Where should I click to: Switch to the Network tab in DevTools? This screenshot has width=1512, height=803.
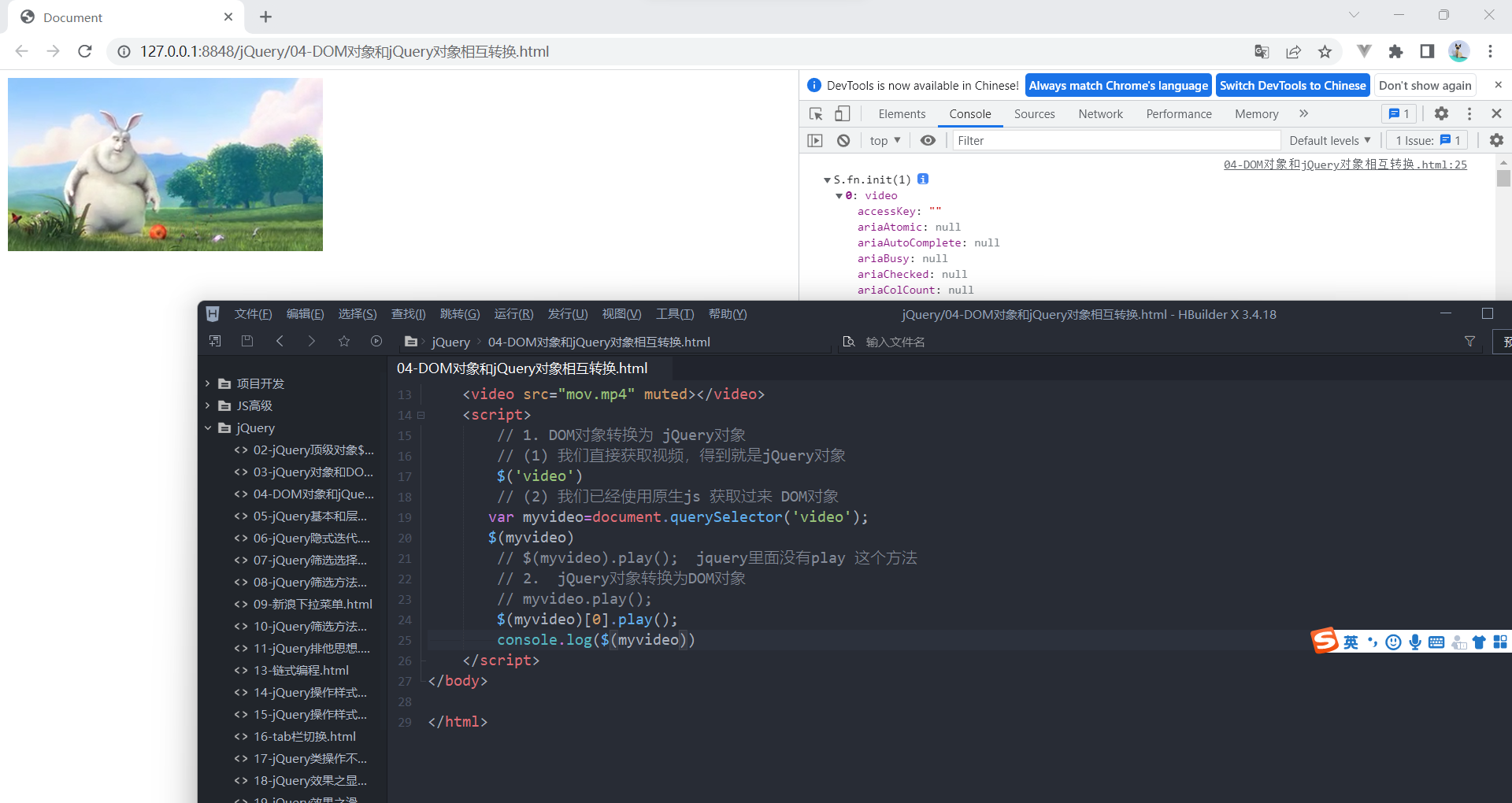[x=1100, y=113]
